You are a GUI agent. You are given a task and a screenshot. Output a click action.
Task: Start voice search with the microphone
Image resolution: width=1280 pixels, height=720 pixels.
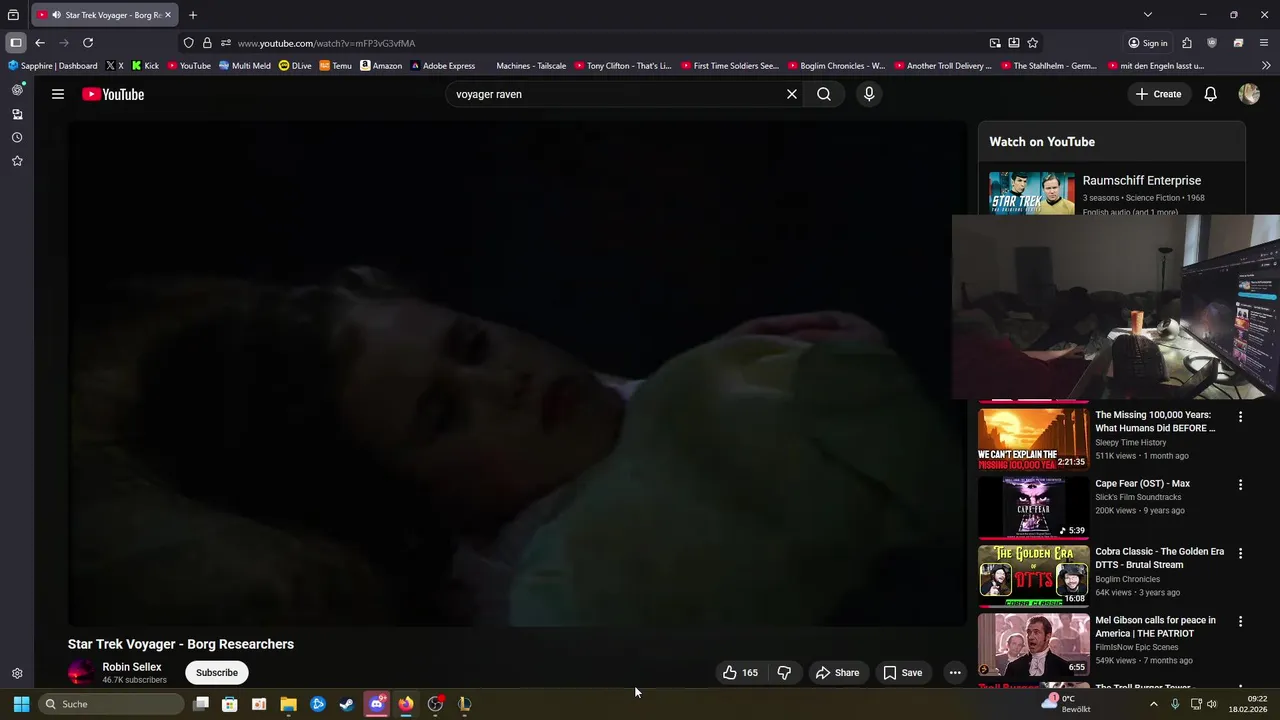point(869,94)
